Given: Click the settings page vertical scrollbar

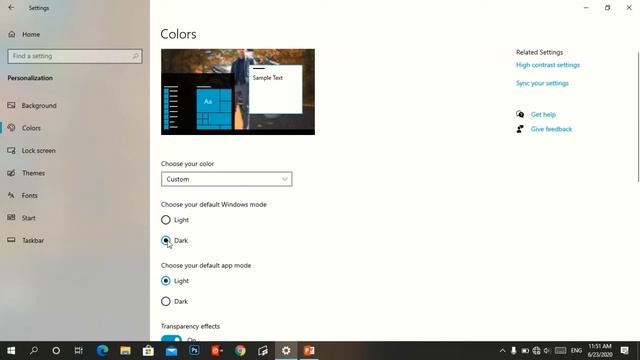Looking at the screenshot, I should tap(638, 117).
